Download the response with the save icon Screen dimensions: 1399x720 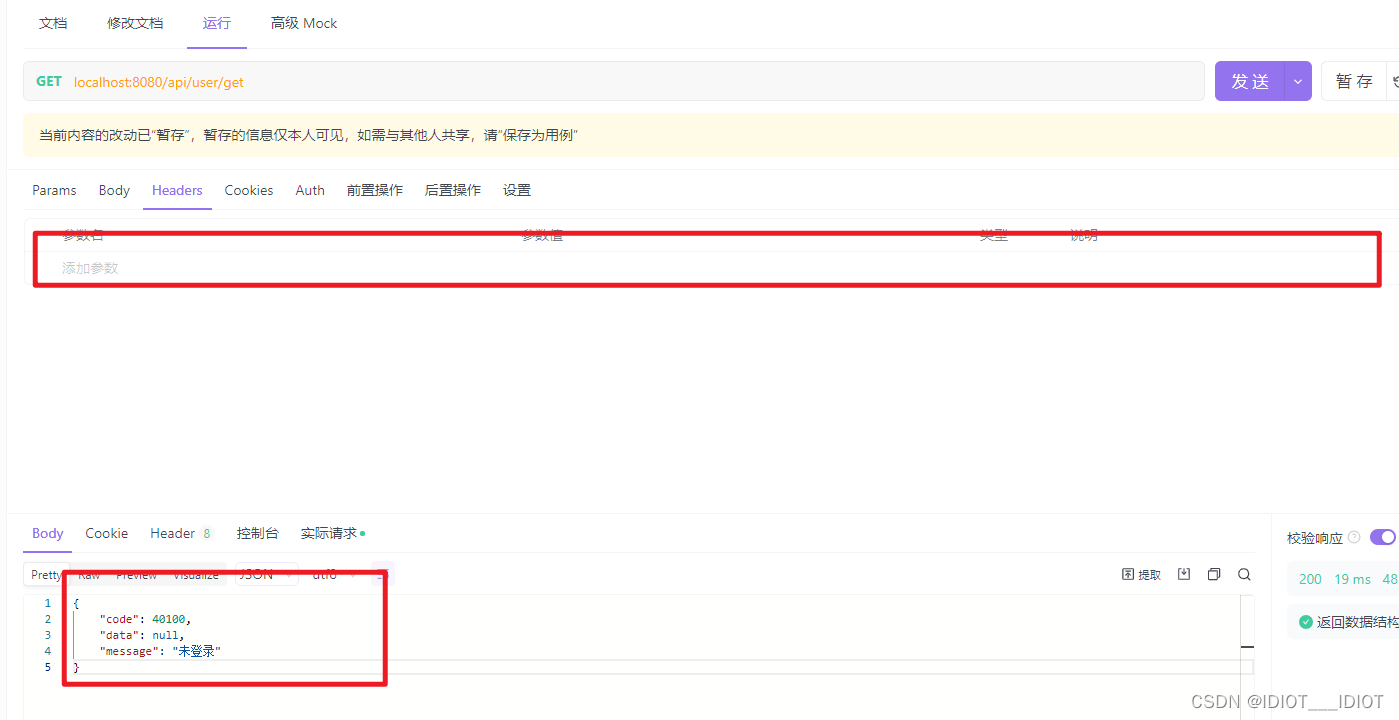pos(1184,574)
